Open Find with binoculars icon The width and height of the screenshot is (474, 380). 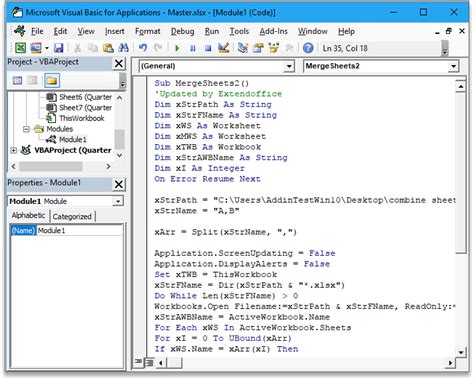[124, 48]
